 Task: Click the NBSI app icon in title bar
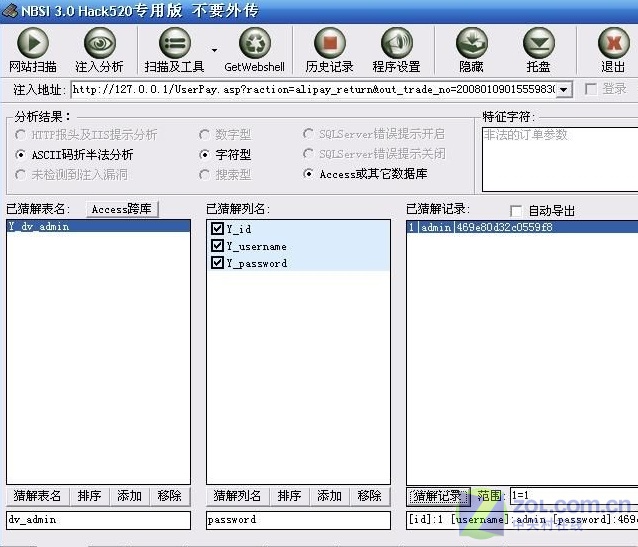[9, 10]
